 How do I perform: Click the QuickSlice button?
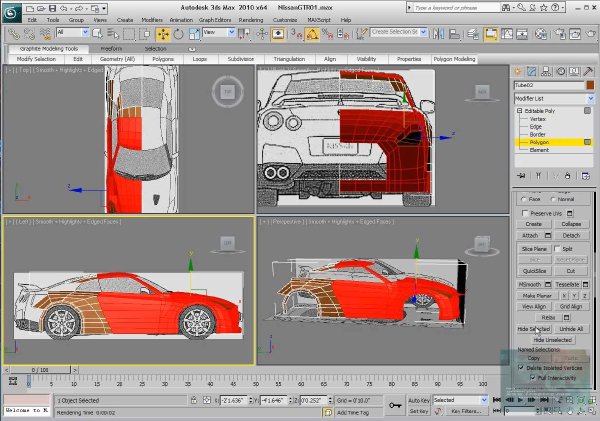[x=534, y=271]
